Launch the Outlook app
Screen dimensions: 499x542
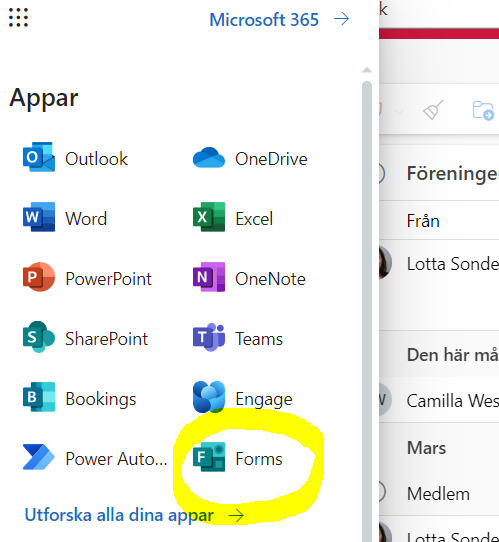[x=75, y=158]
